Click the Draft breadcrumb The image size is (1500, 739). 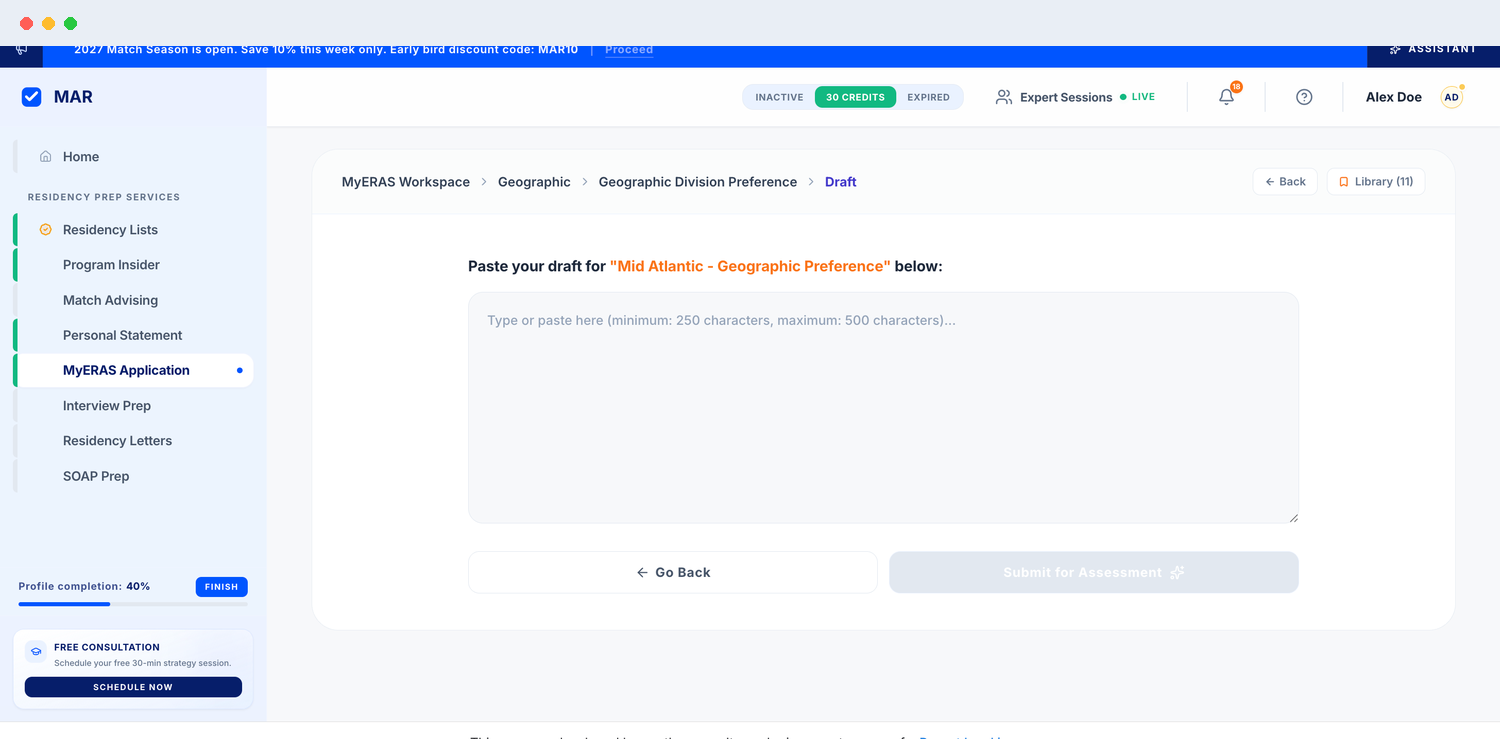point(840,182)
